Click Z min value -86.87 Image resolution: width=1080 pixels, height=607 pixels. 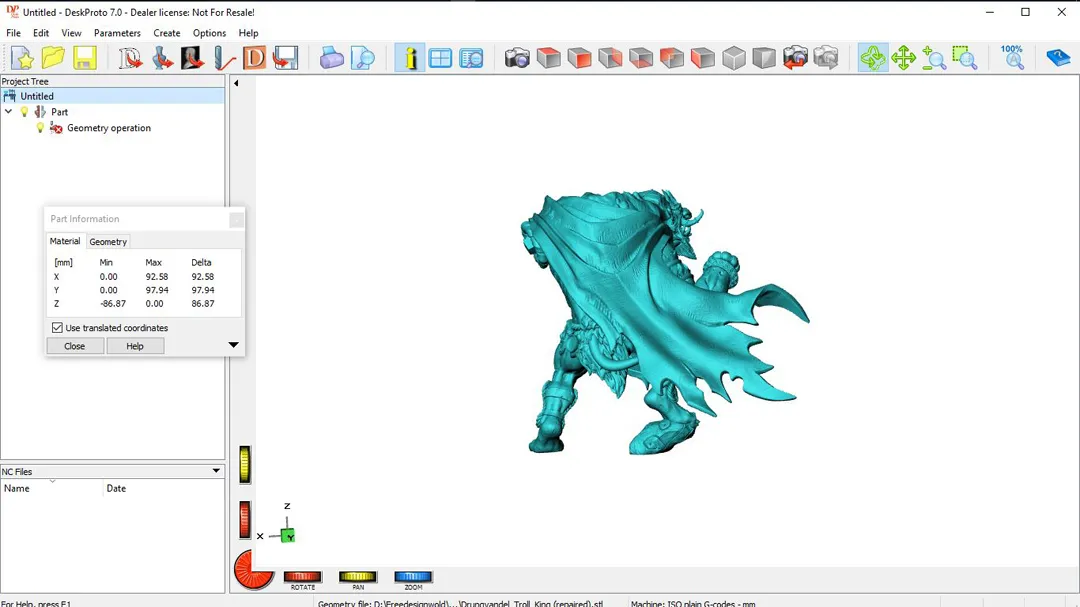[x=113, y=303]
